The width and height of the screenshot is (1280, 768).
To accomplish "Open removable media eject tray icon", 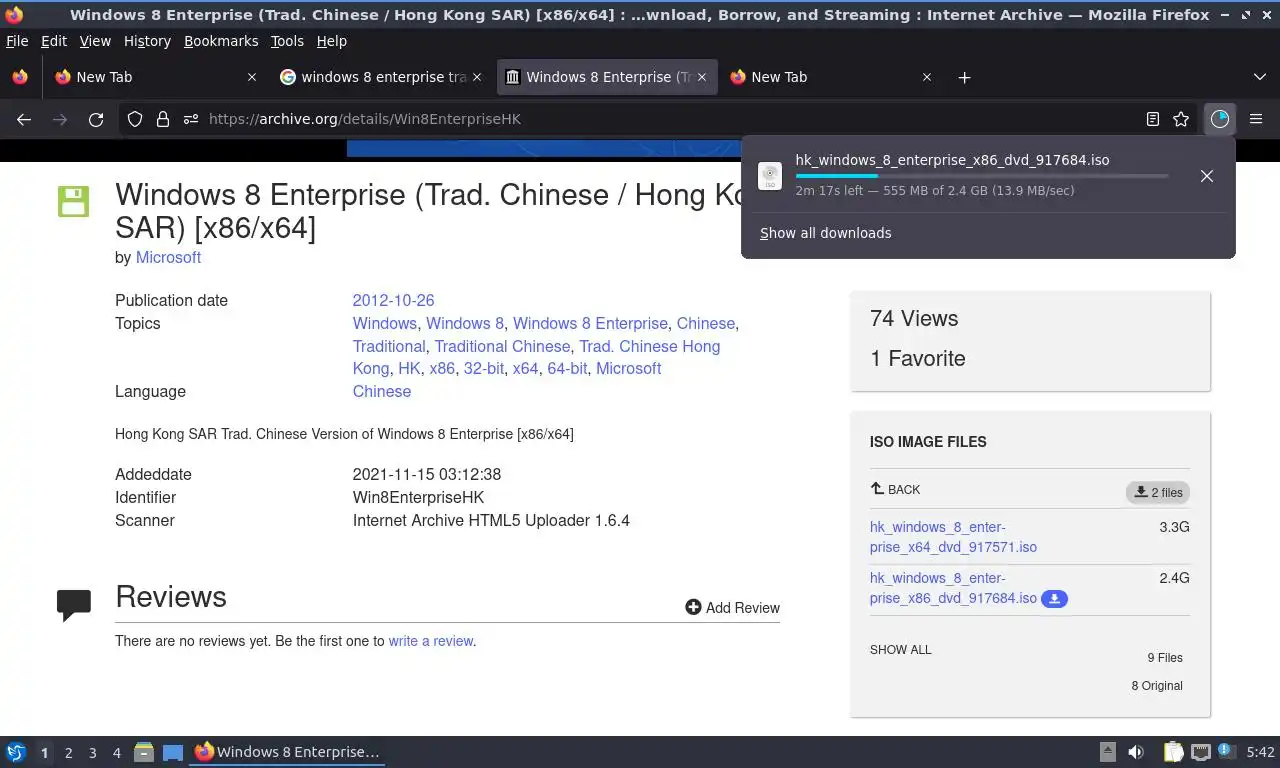I will point(1107,752).
